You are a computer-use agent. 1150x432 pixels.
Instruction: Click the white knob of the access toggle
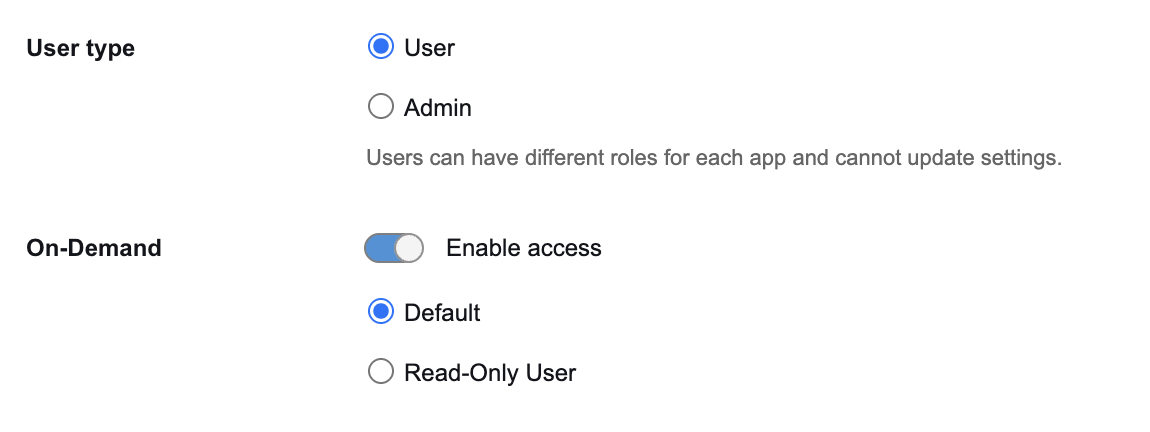408,248
